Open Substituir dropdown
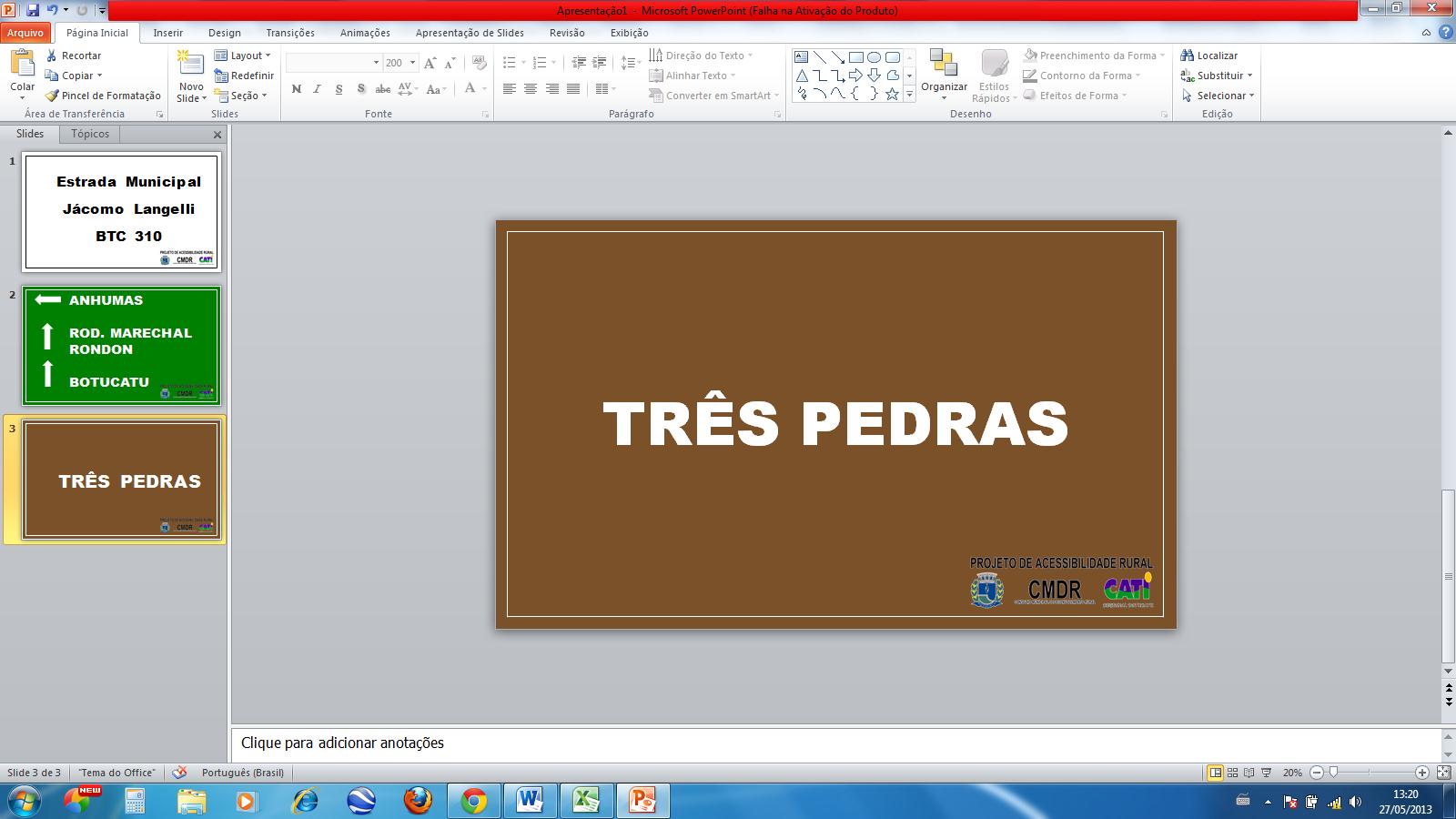The image size is (1456, 819). click(1217, 76)
